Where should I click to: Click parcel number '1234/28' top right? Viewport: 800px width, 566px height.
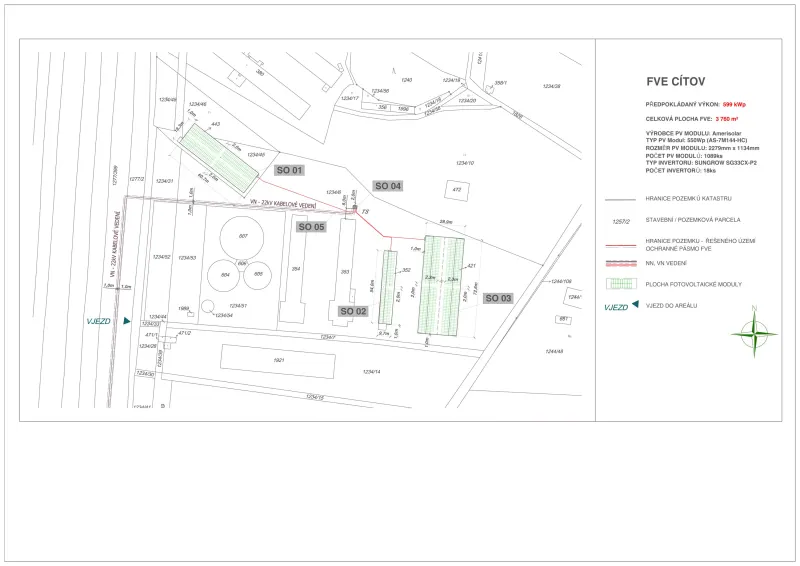[x=552, y=86]
